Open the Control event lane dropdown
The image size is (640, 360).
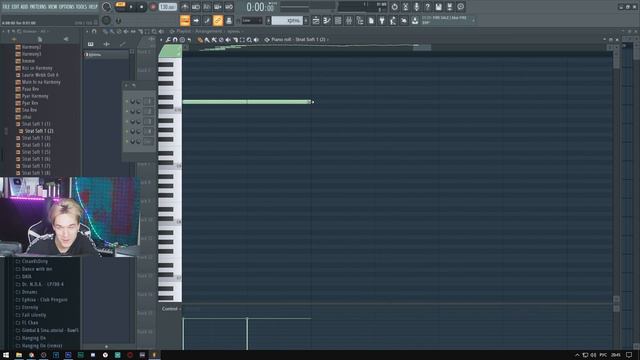pos(170,309)
